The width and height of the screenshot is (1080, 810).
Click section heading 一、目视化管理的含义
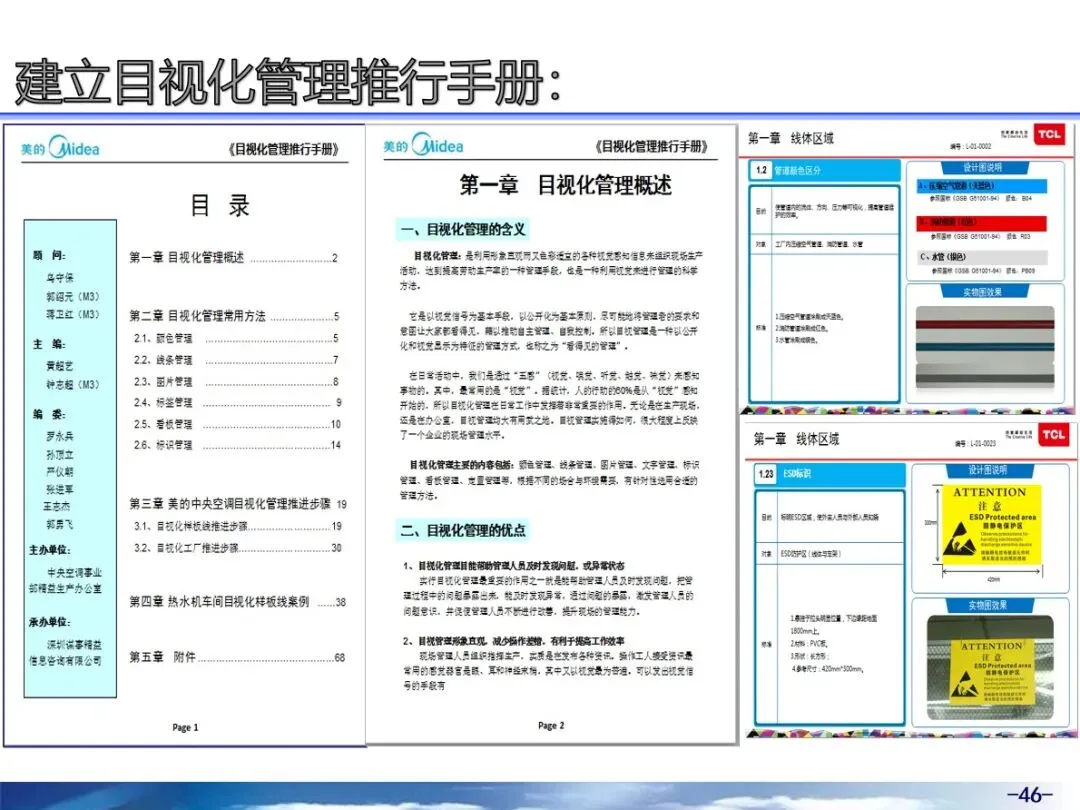pyautogui.click(x=463, y=229)
